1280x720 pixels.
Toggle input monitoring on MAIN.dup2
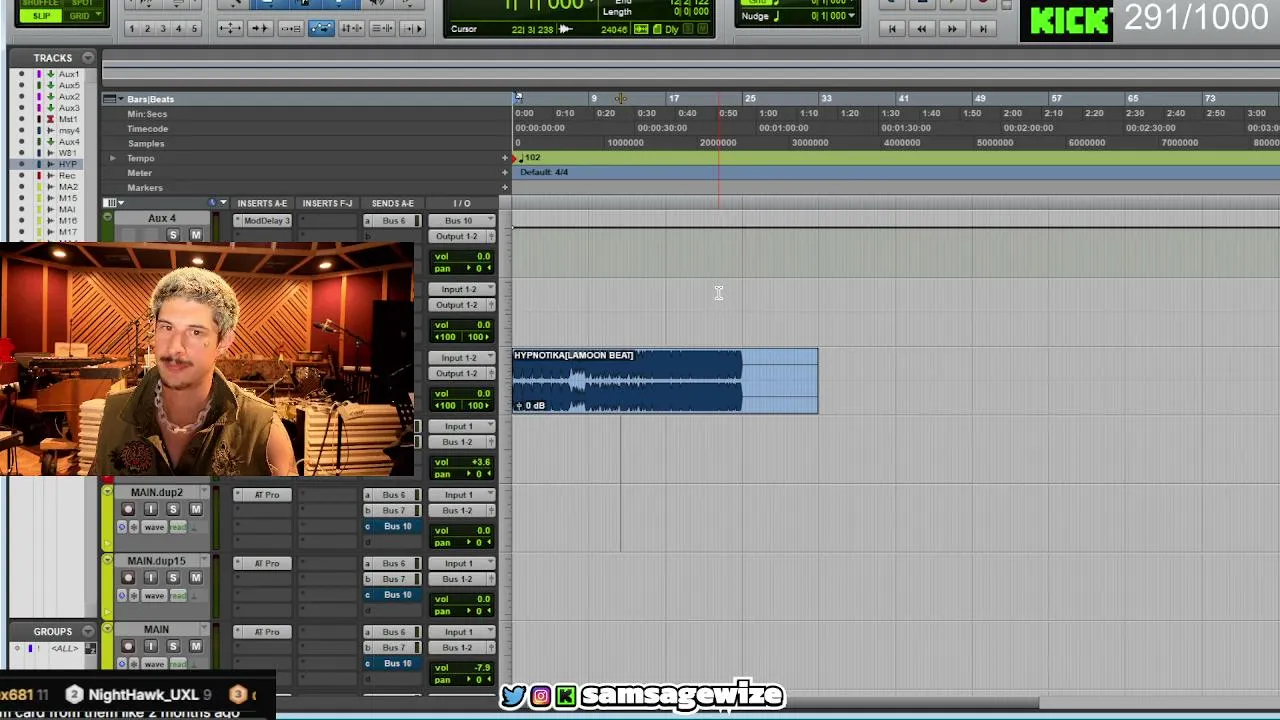tap(151, 510)
